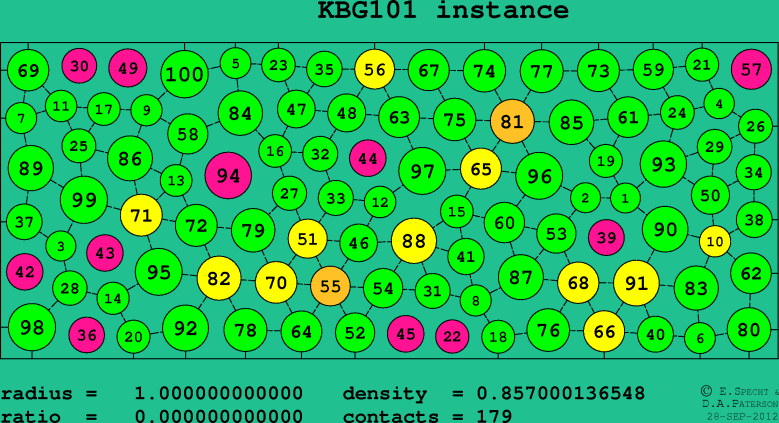Screen dimensions: 779x423
Task: Select the green circle numbered 77
Action: tap(542, 71)
